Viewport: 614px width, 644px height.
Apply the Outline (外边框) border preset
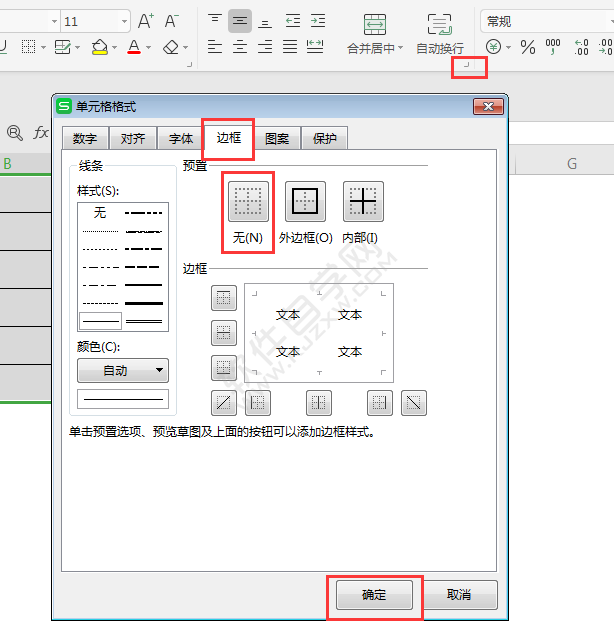[x=305, y=202]
